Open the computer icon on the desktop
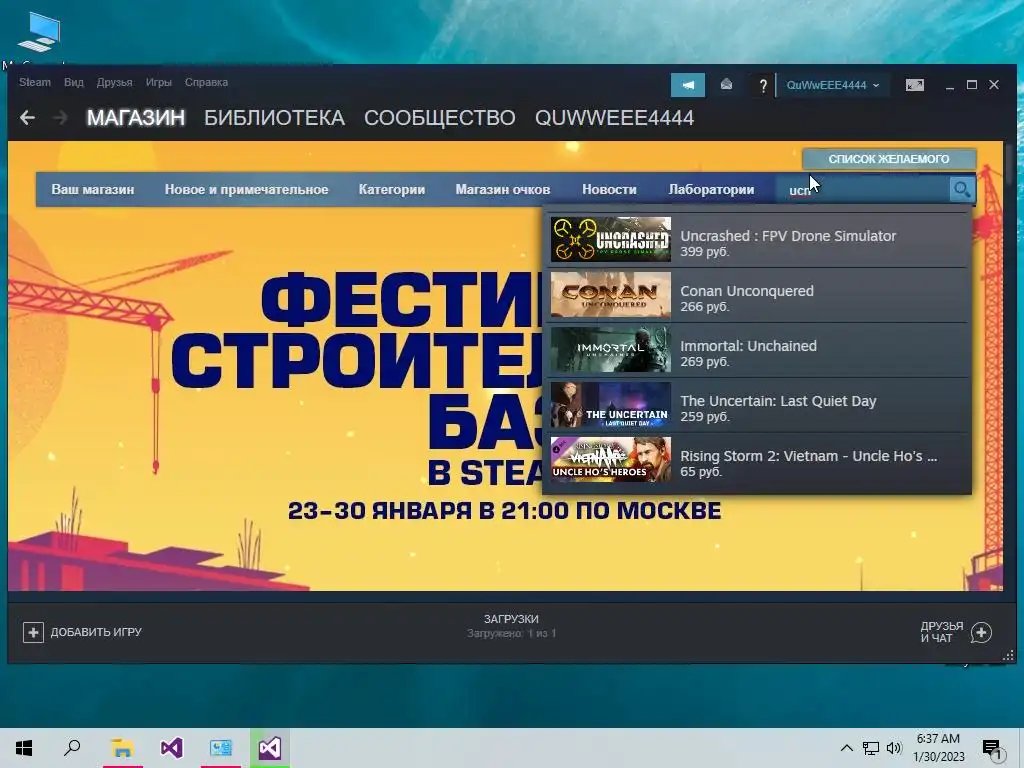The width and height of the screenshot is (1024, 768). (39, 31)
